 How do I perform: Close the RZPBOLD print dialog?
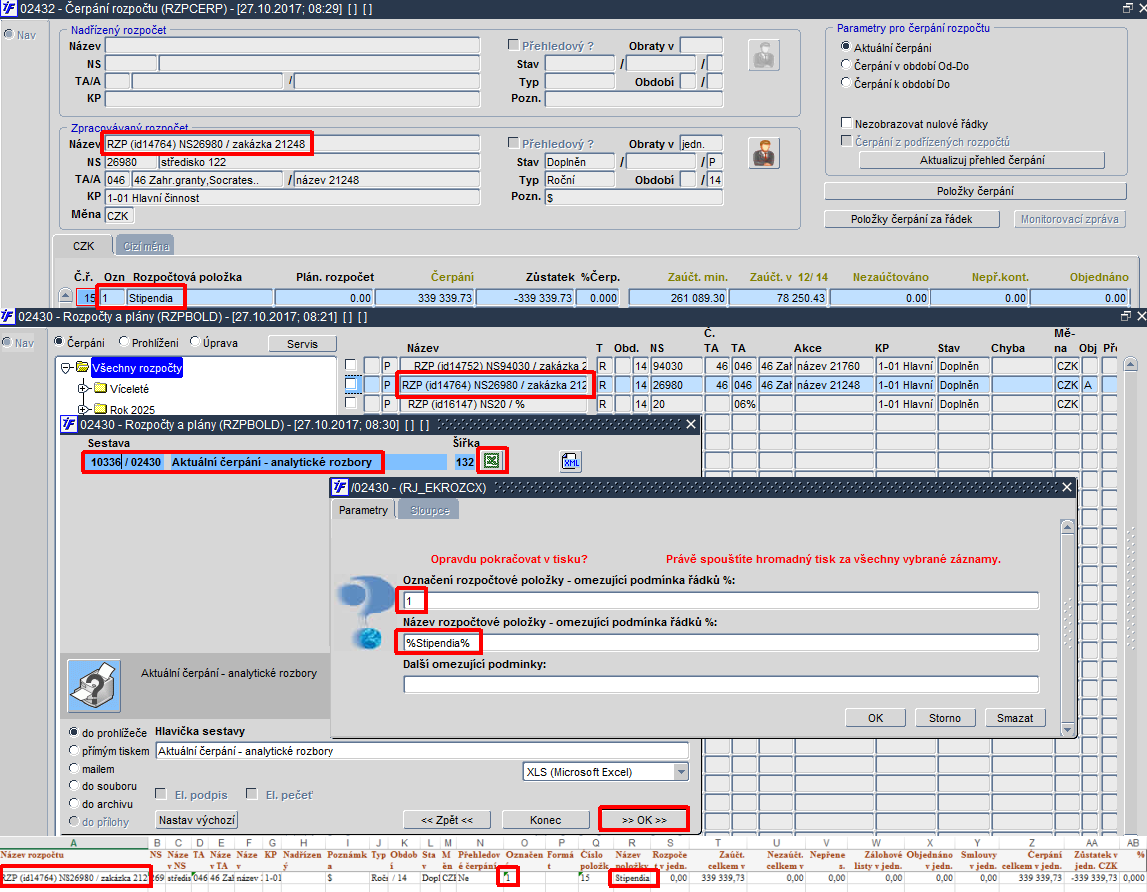tap(691, 424)
